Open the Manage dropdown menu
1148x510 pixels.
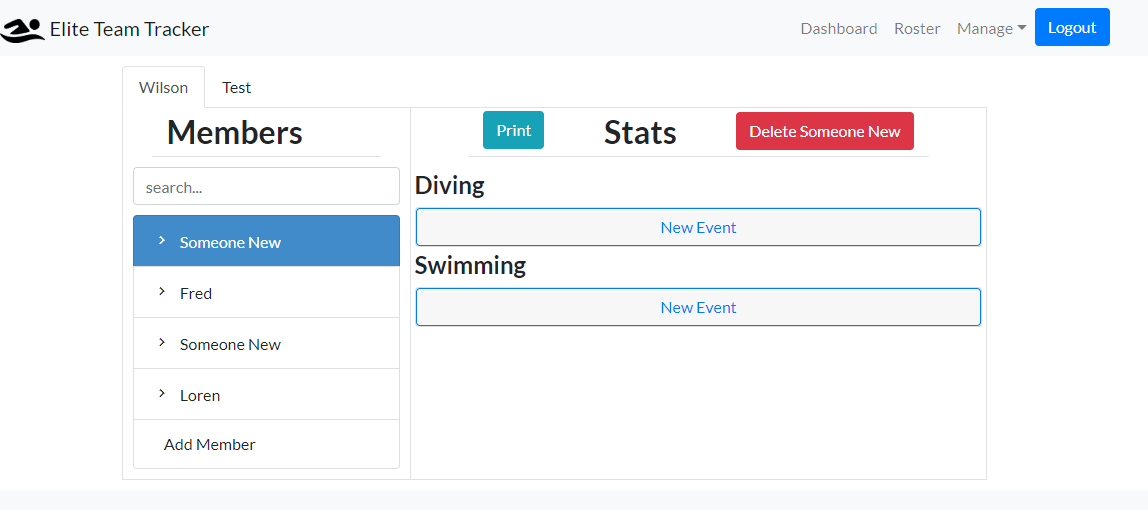coord(991,28)
